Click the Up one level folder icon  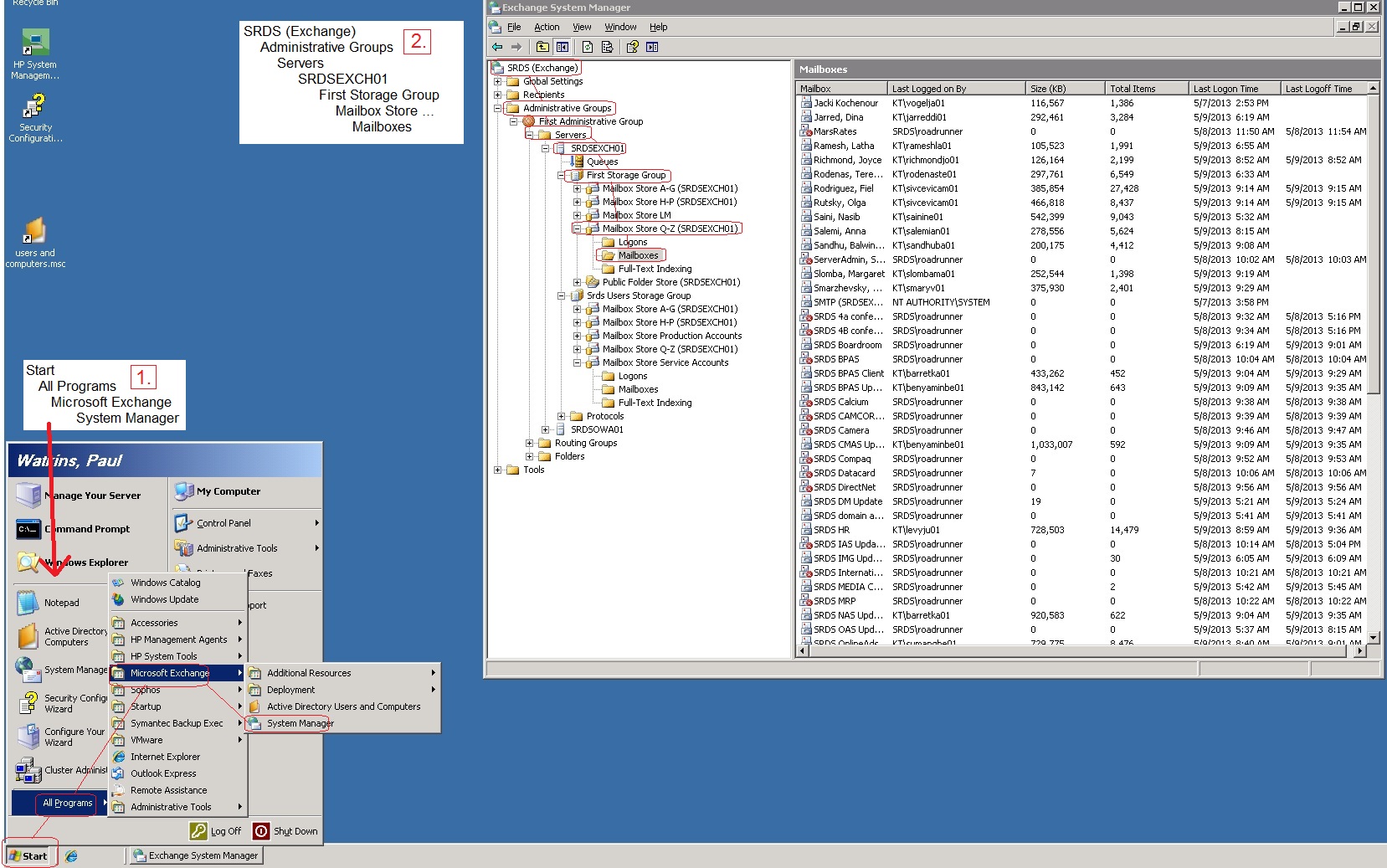coord(542,47)
